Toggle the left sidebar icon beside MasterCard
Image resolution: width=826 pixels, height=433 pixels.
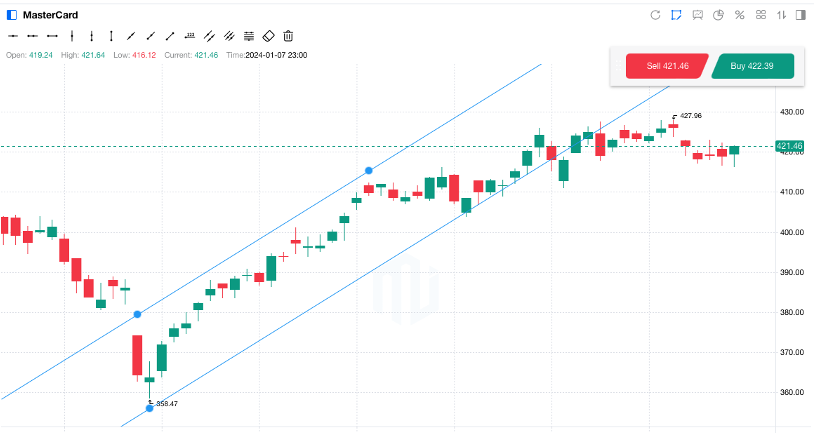coord(12,15)
